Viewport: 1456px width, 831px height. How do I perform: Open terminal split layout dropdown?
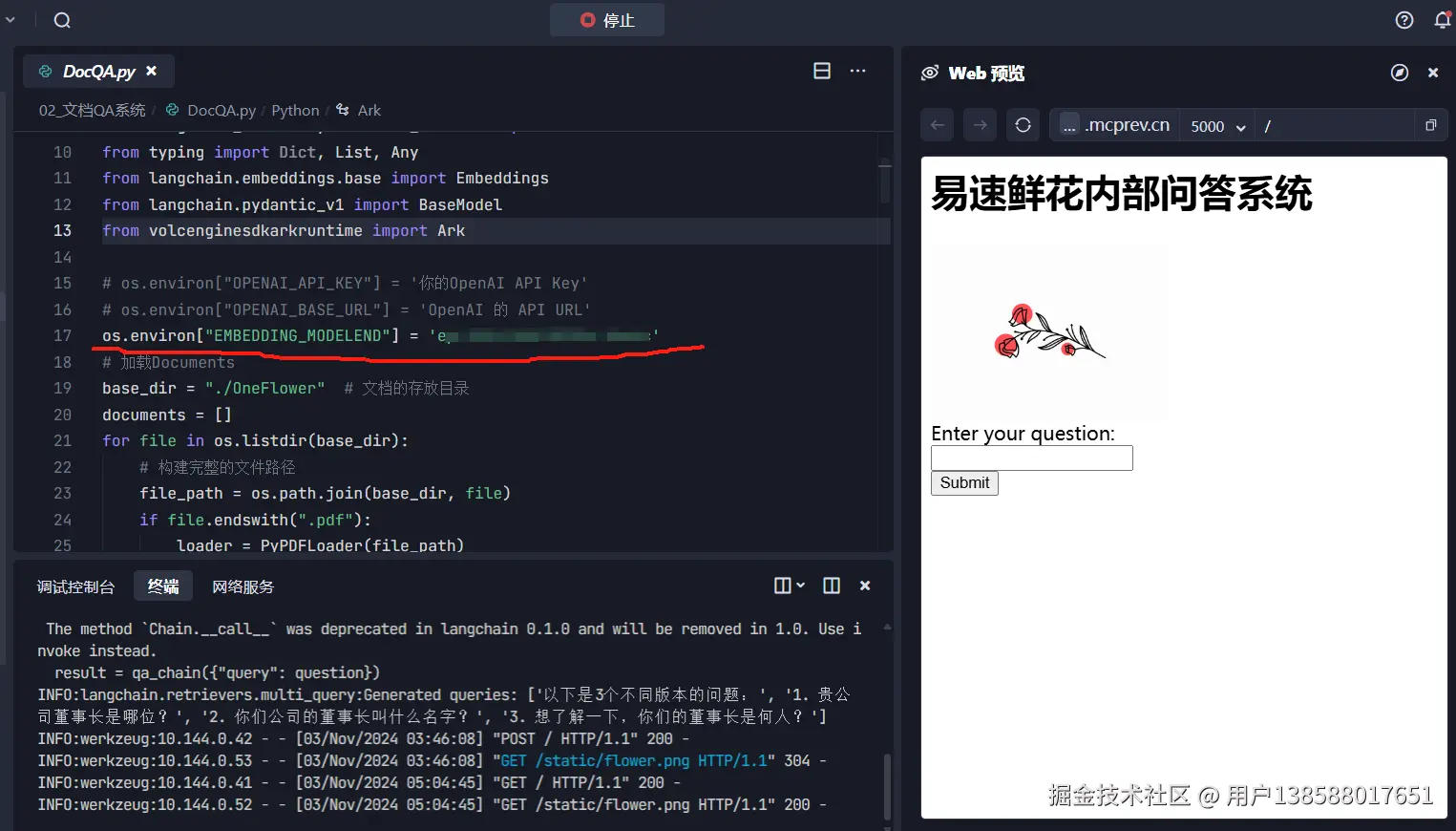(790, 586)
